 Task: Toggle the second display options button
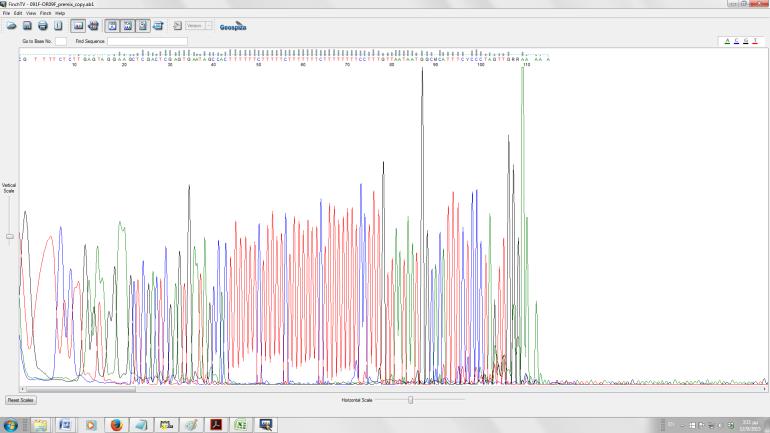pos(128,26)
